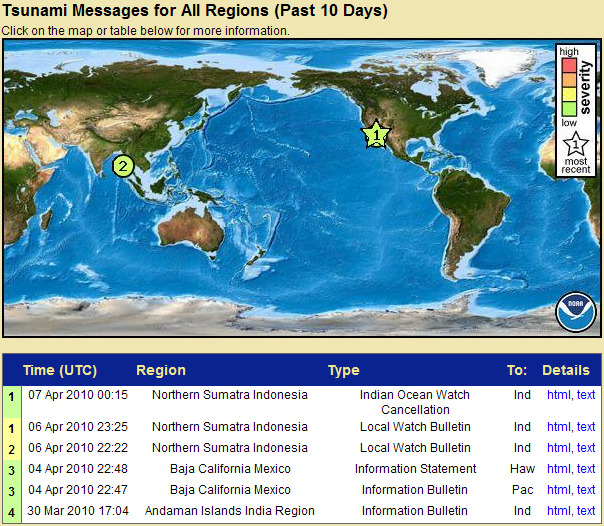Open html details for 30 Mar 17:04 bulletin
Viewport: 604px width, 526px height.
coord(559,511)
